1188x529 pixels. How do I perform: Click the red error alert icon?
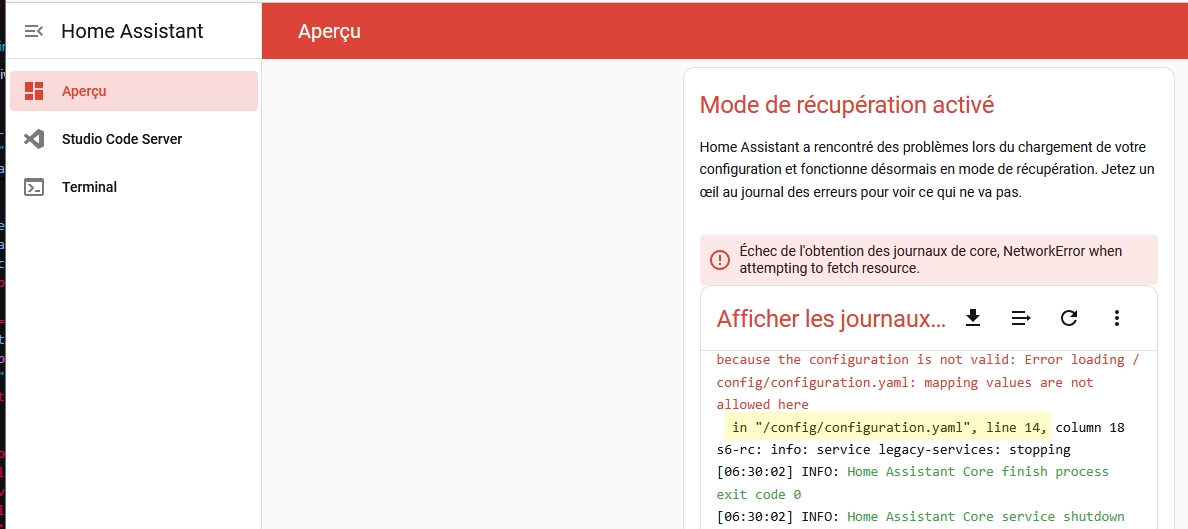[720, 260]
